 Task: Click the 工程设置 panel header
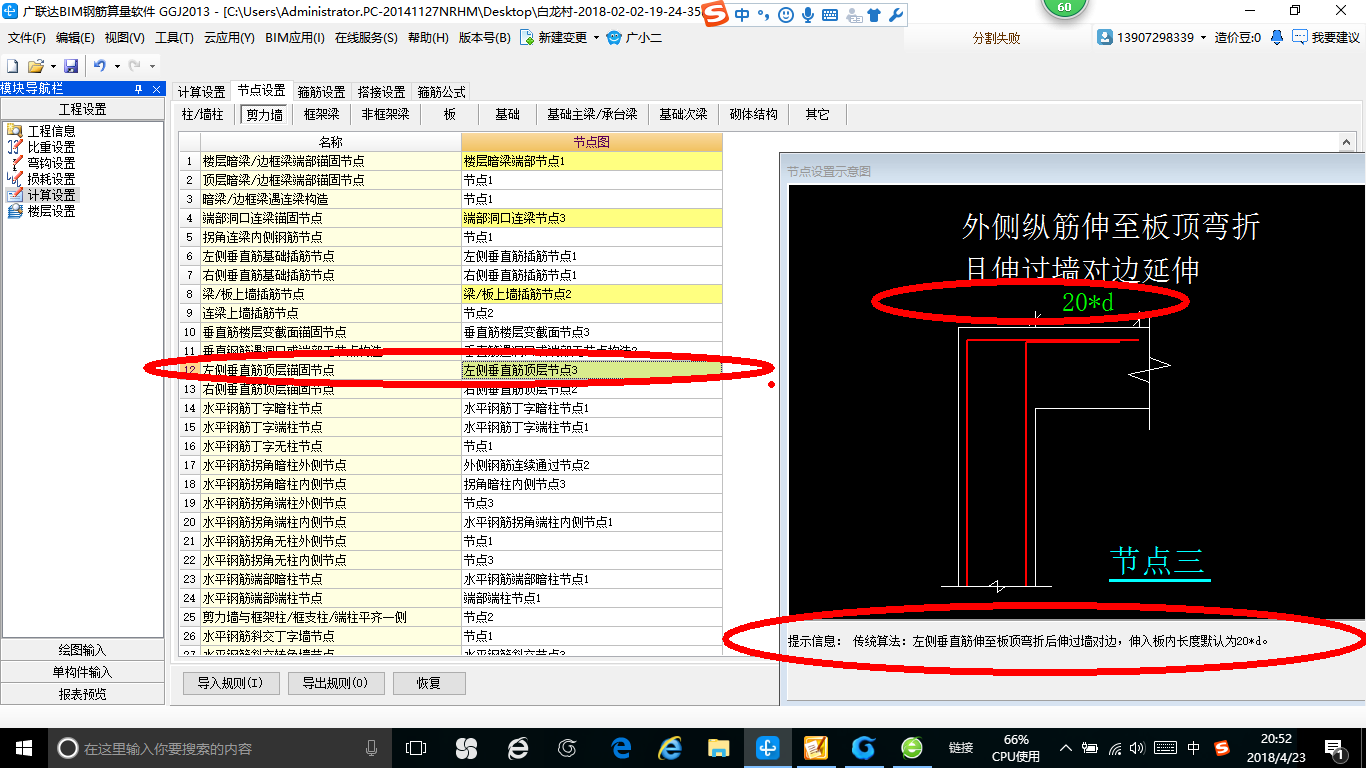pos(82,109)
